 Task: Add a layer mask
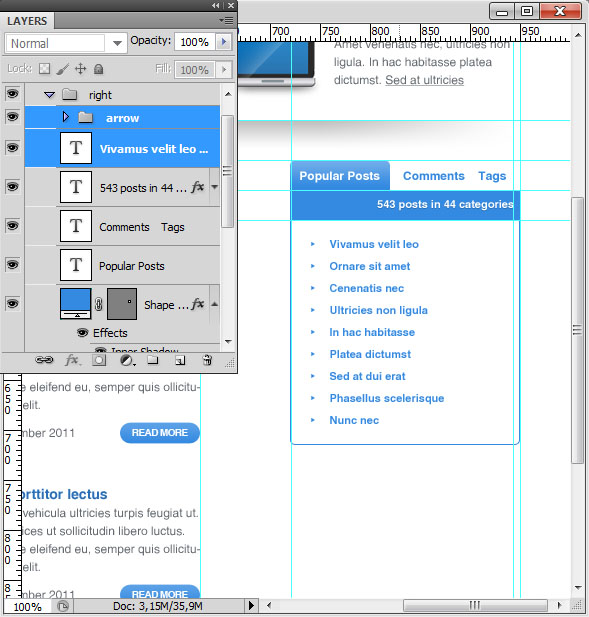click(x=99, y=360)
